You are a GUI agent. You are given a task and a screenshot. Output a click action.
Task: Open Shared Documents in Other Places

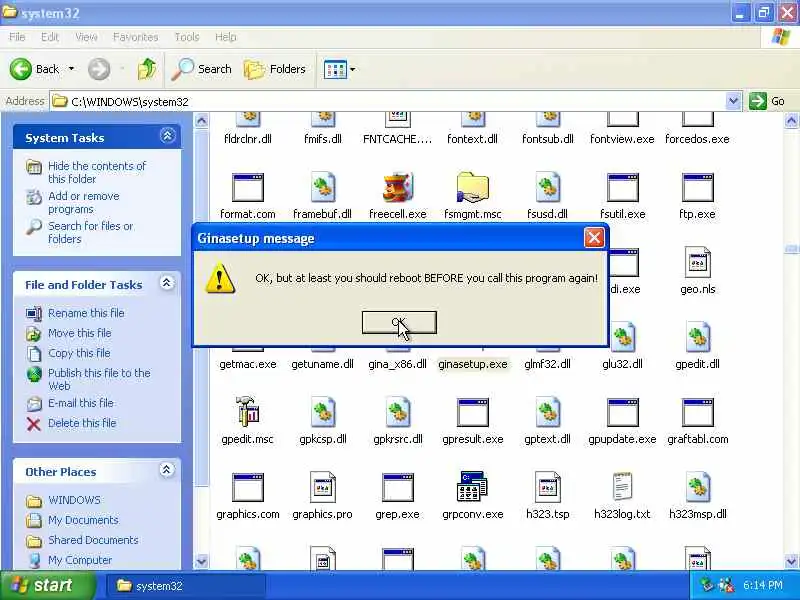click(x=93, y=540)
